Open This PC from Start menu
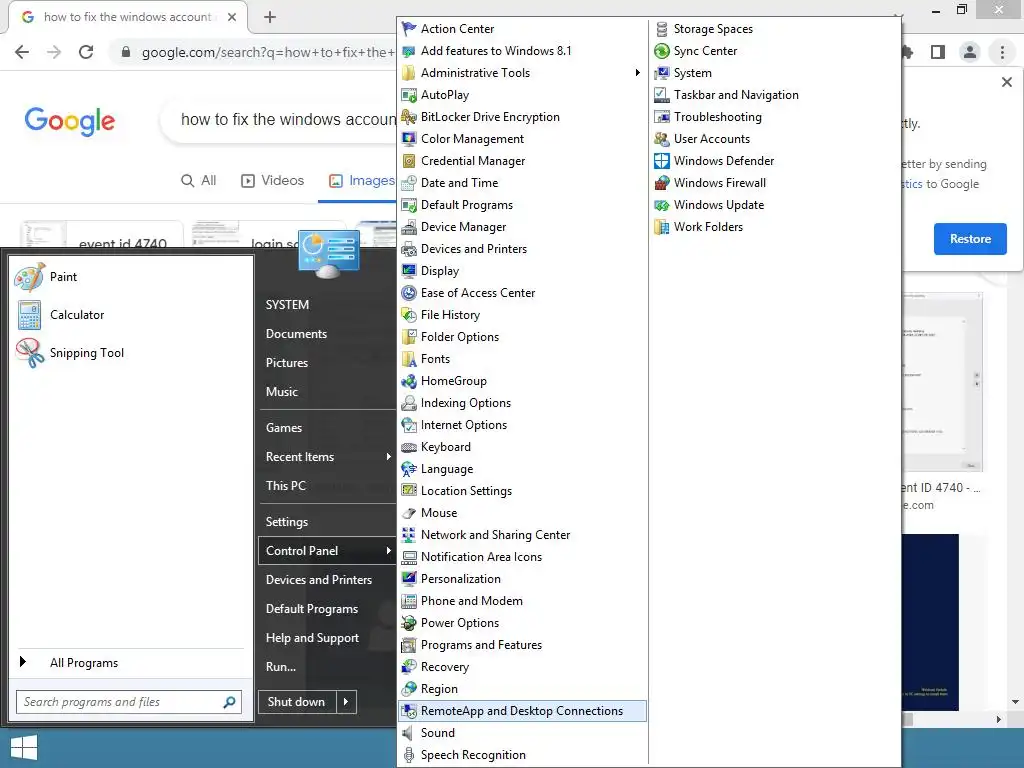Viewport: 1024px width, 768px height. coord(285,486)
